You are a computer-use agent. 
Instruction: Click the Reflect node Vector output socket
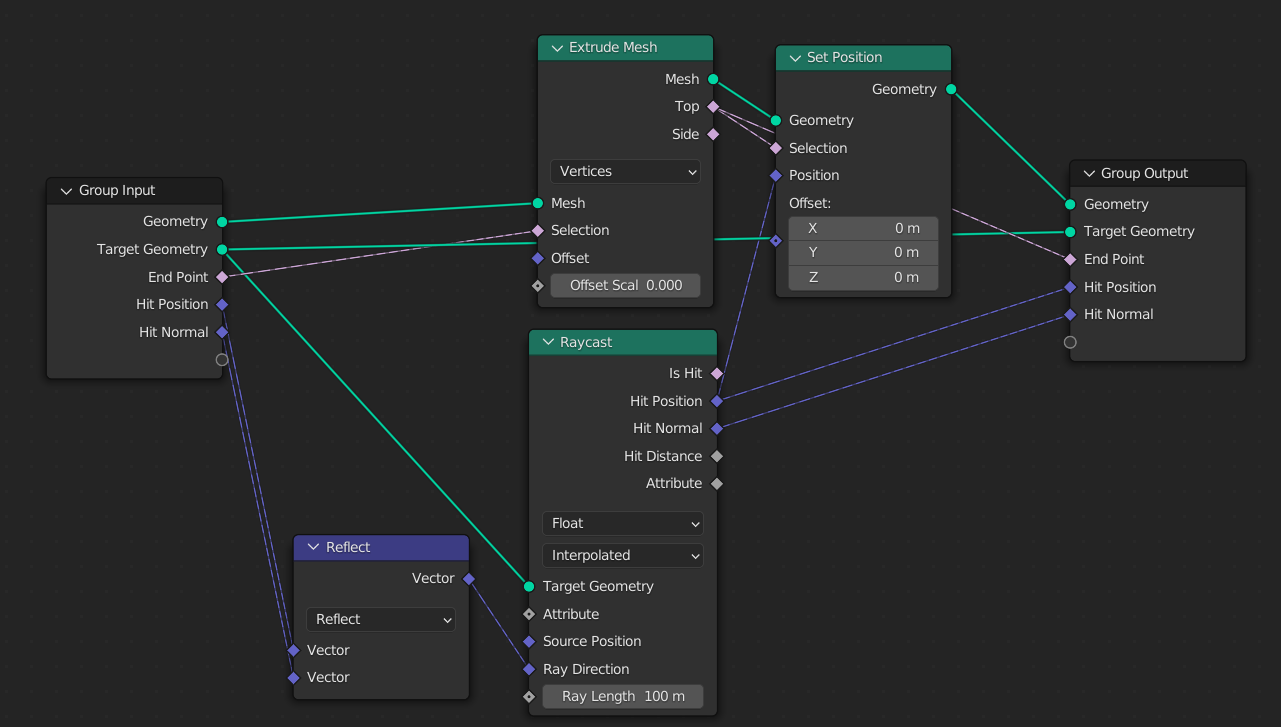click(469, 578)
